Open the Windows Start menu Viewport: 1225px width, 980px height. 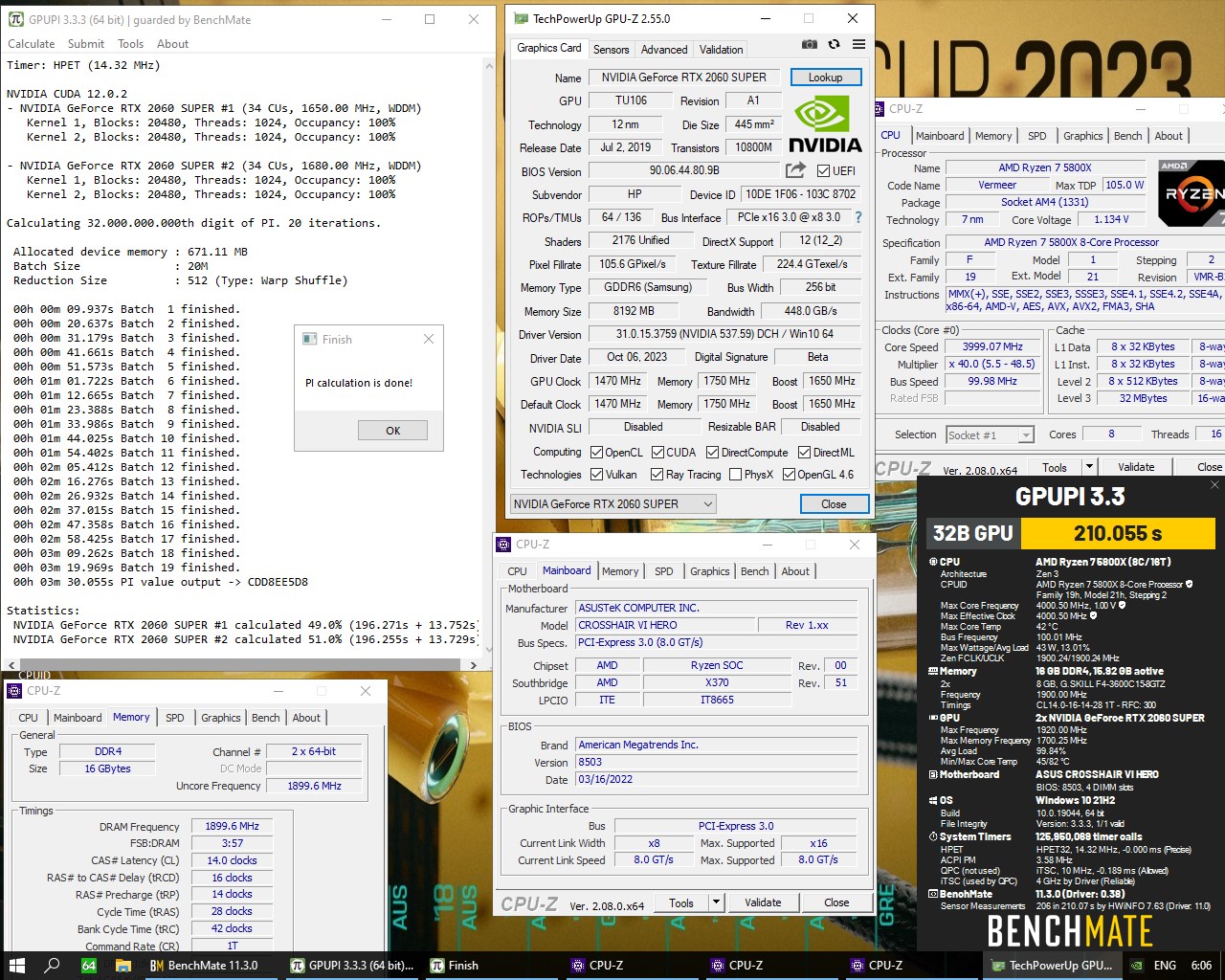(16, 966)
